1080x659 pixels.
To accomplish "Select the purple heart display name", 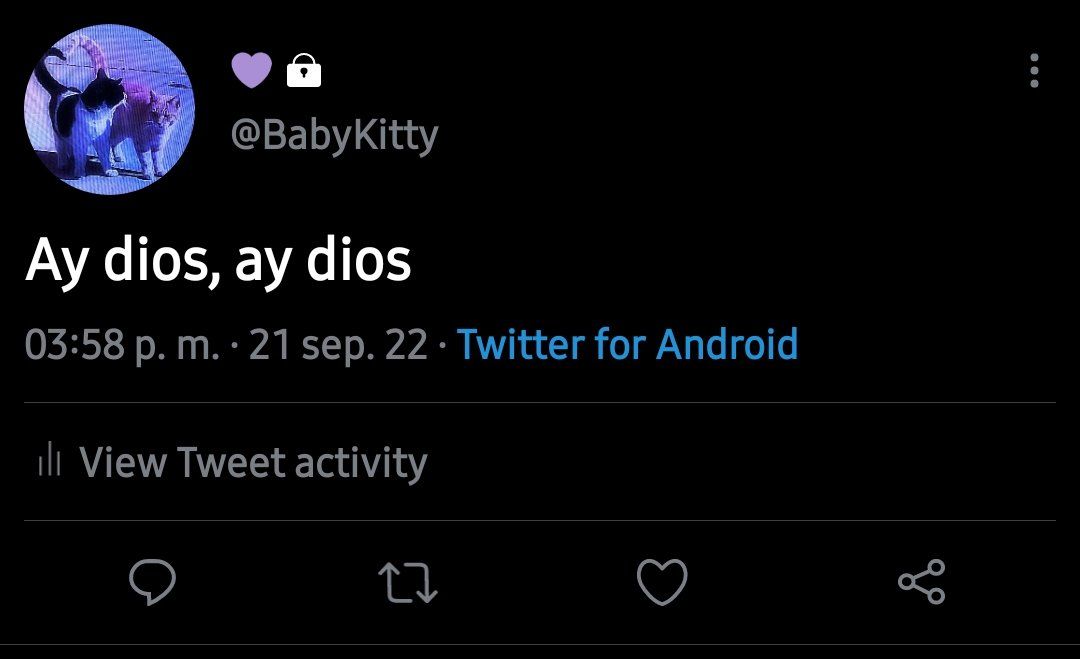I will point(251,70).
